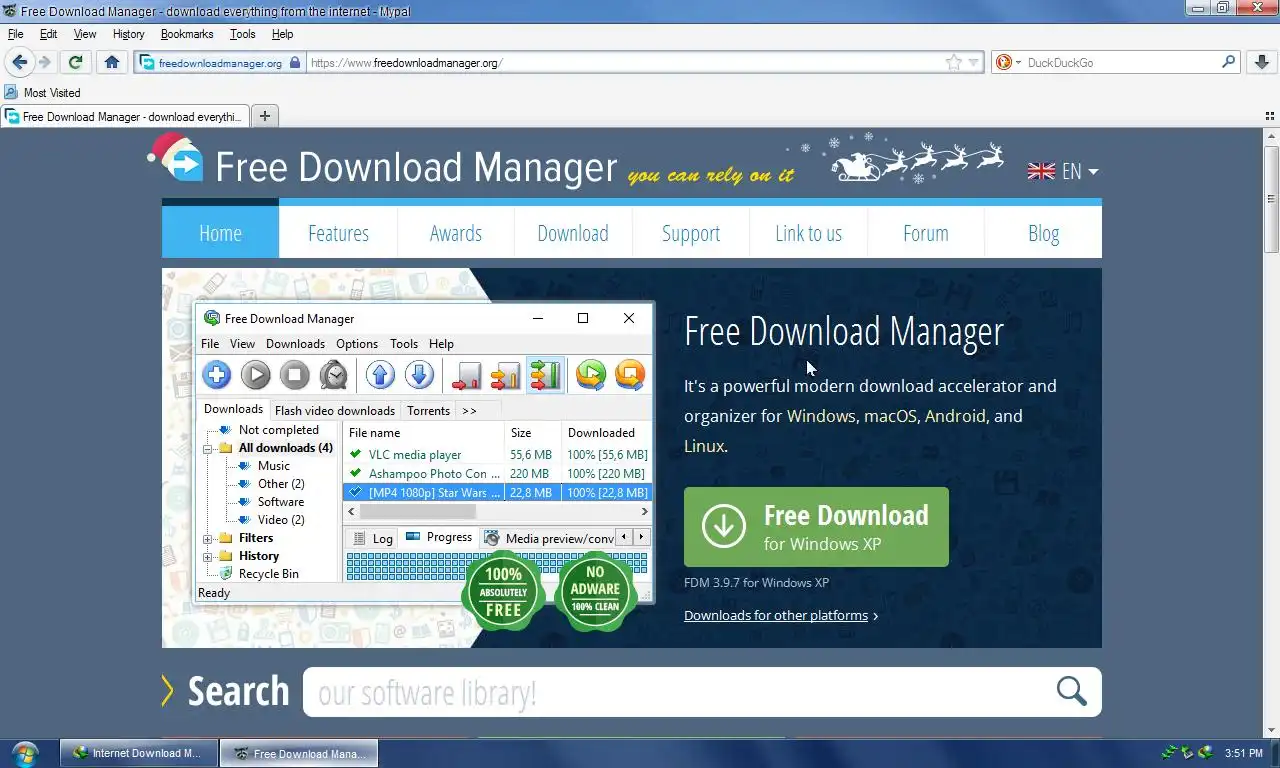
Task: Click the list all tabs button
Action: (x=1270, y=116)
